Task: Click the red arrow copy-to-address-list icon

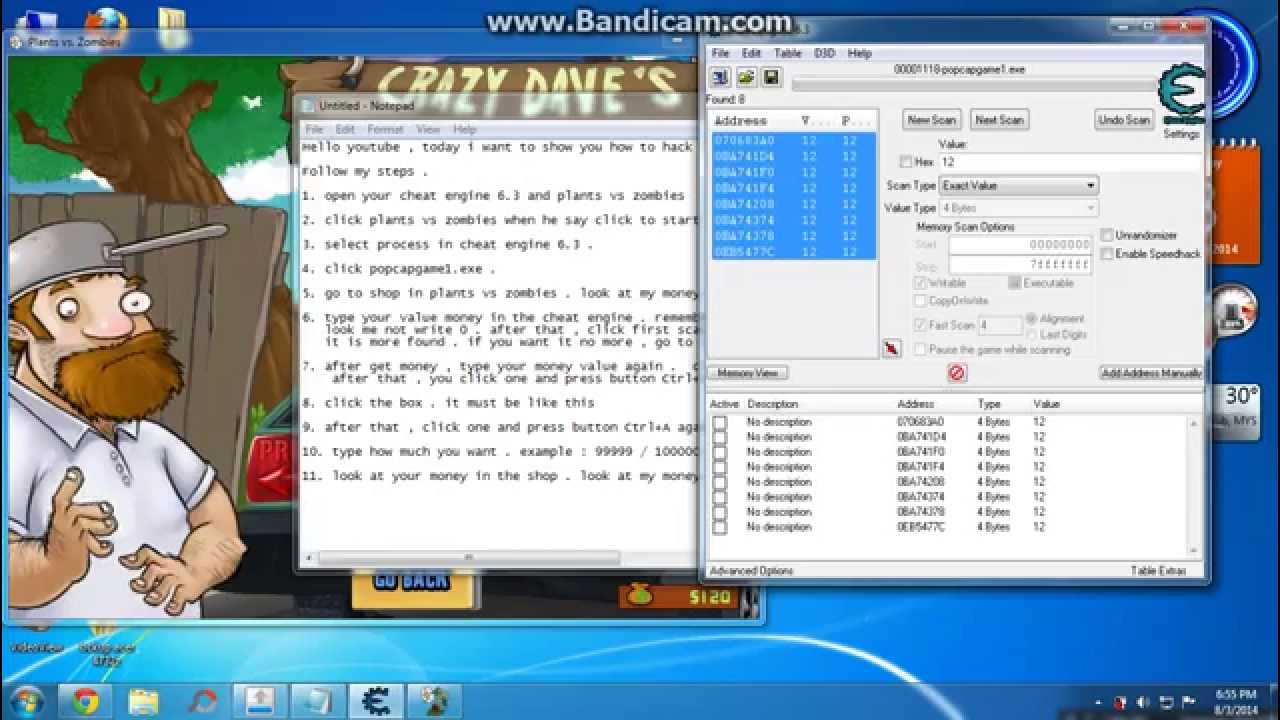Action: [892, 348]
